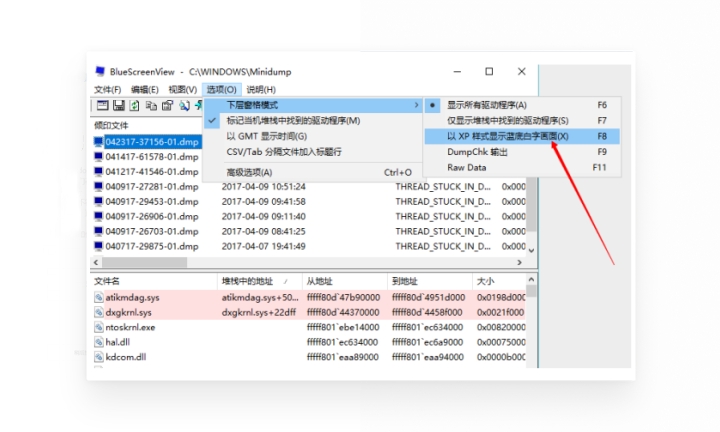This screenshot has height=432, width=720.
Task: Close the 选项(O) menu
Action: coord(221,90)
